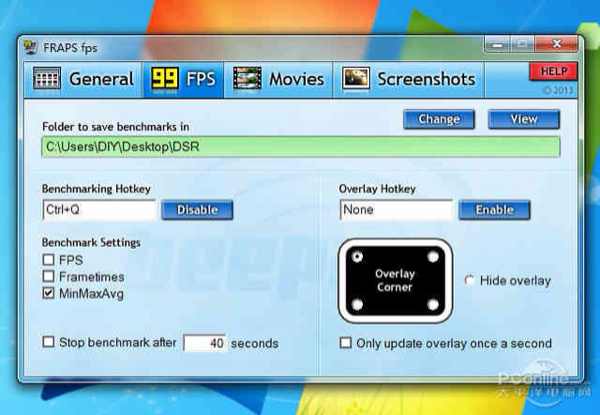This screenshot has width=600, height=415.
Task: Click Change to pick benchmark folder
Action: (x=439, y=119)
